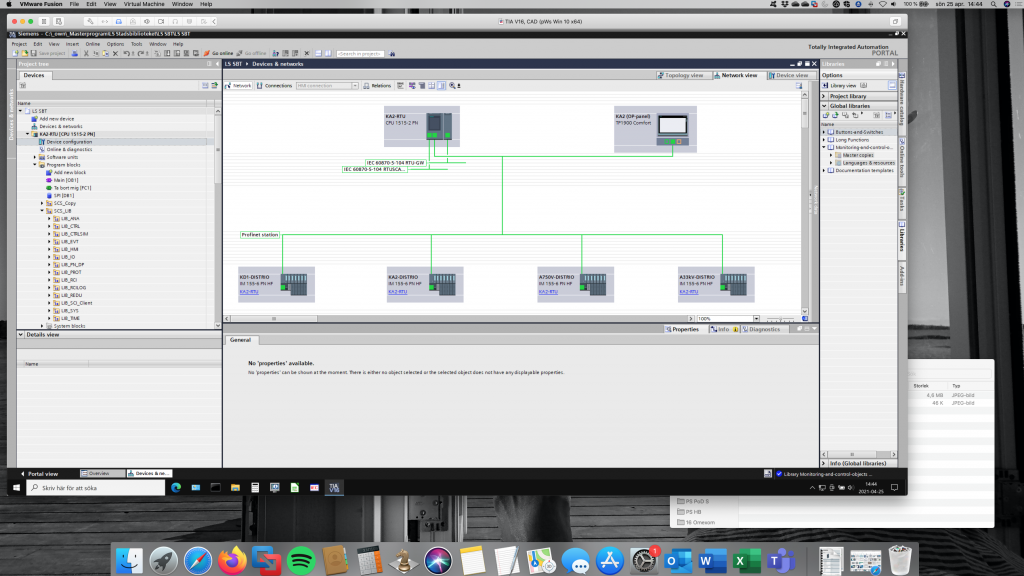Switch to Portal view

[39, 473]
